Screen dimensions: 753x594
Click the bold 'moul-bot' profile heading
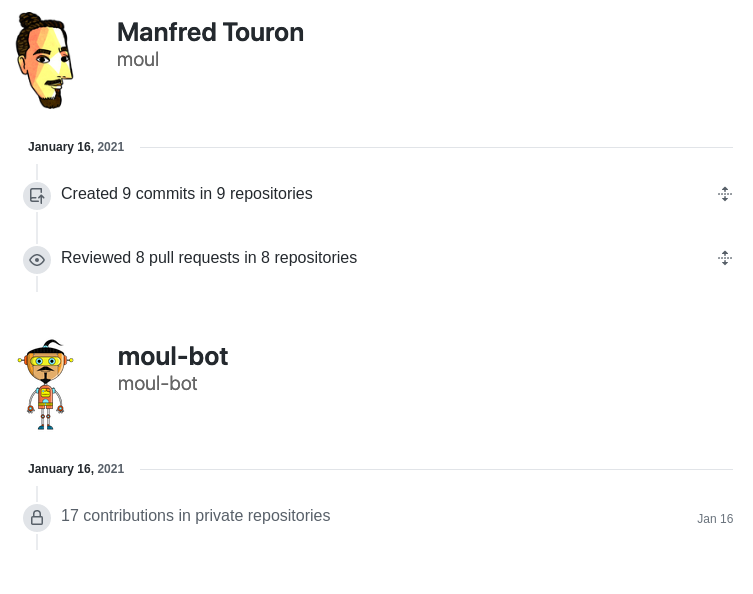[x=172, y=356]
